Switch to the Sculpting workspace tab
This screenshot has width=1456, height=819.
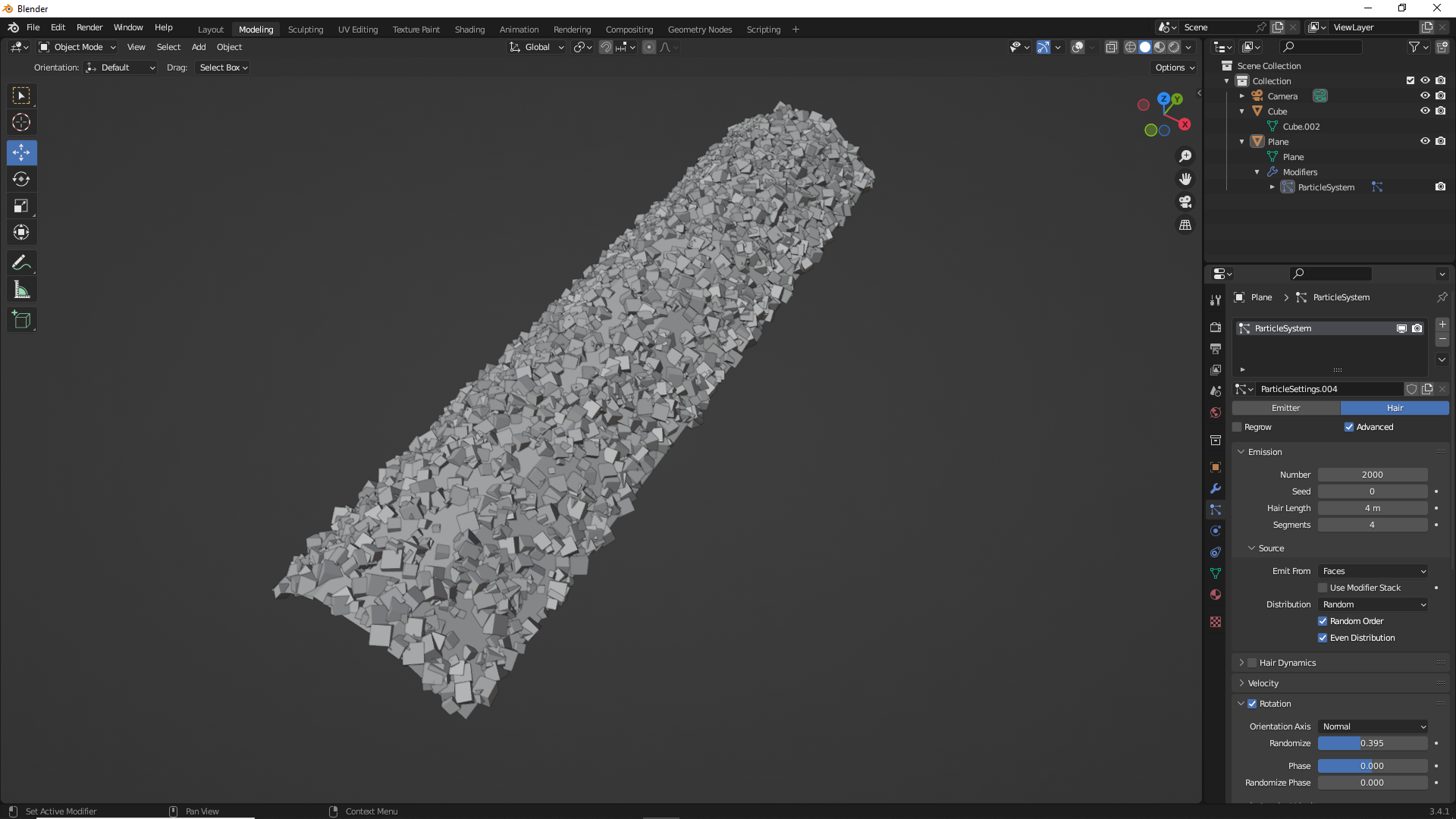(305, 30)
